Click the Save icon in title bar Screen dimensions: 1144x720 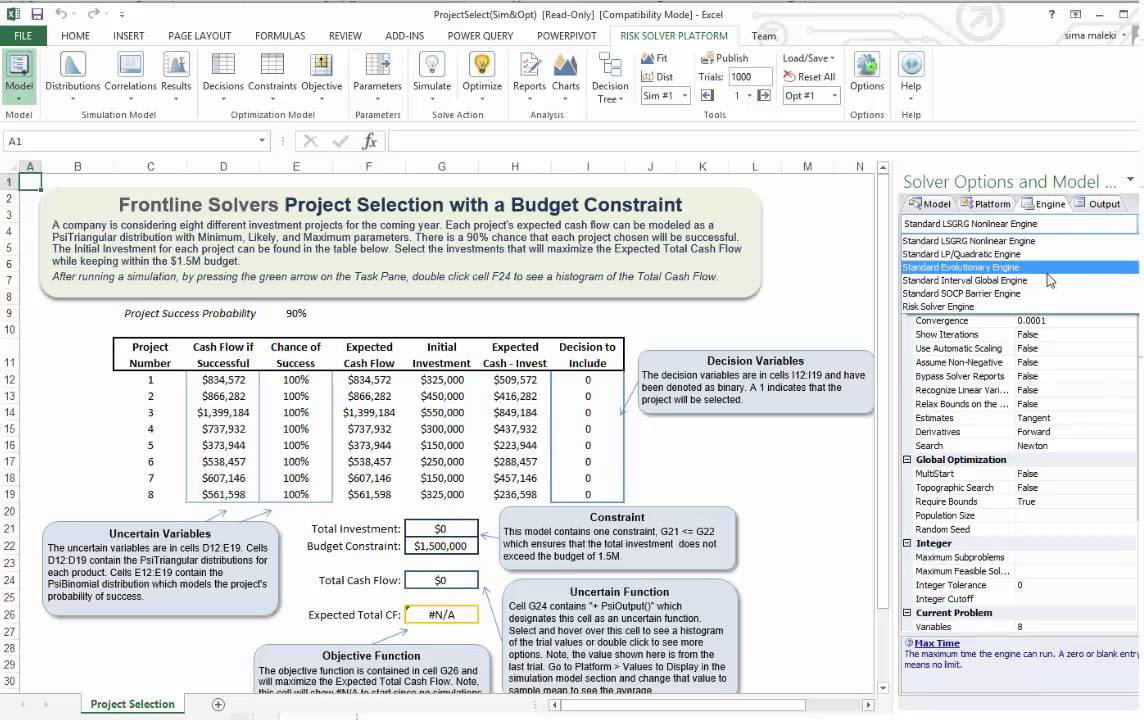click(x=37, y=14)
